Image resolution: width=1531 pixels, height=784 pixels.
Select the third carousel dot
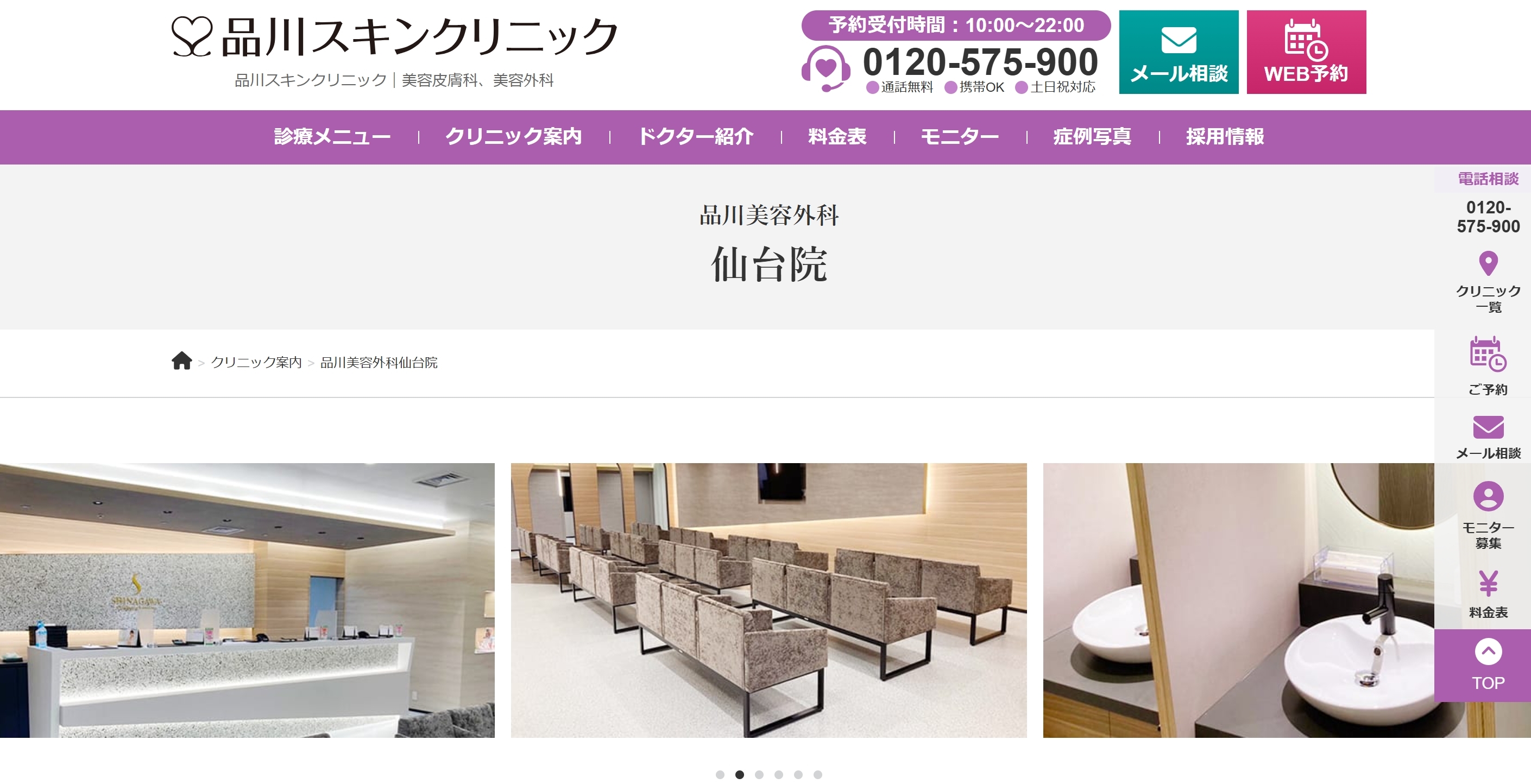pos(759,774)
